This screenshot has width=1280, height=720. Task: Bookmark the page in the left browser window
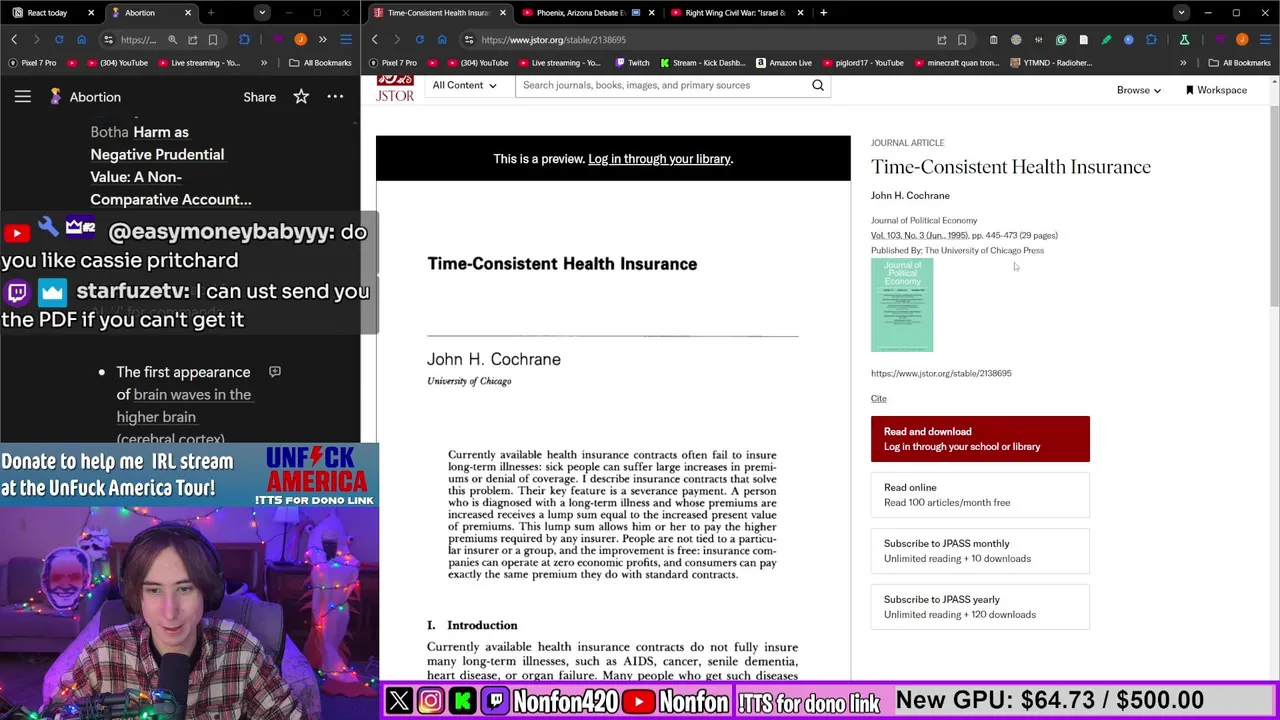213,40
